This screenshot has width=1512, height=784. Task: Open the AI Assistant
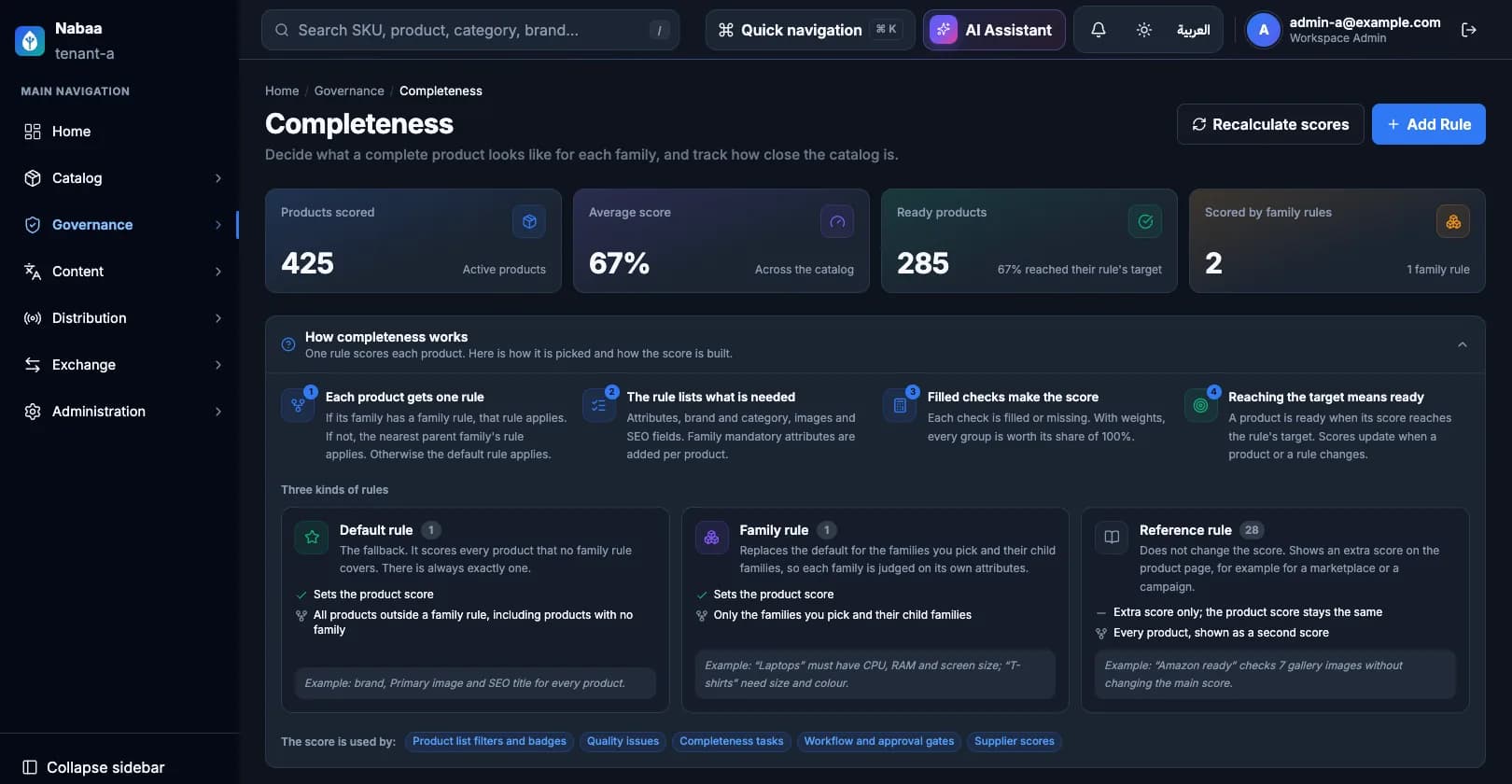point(994,30)
